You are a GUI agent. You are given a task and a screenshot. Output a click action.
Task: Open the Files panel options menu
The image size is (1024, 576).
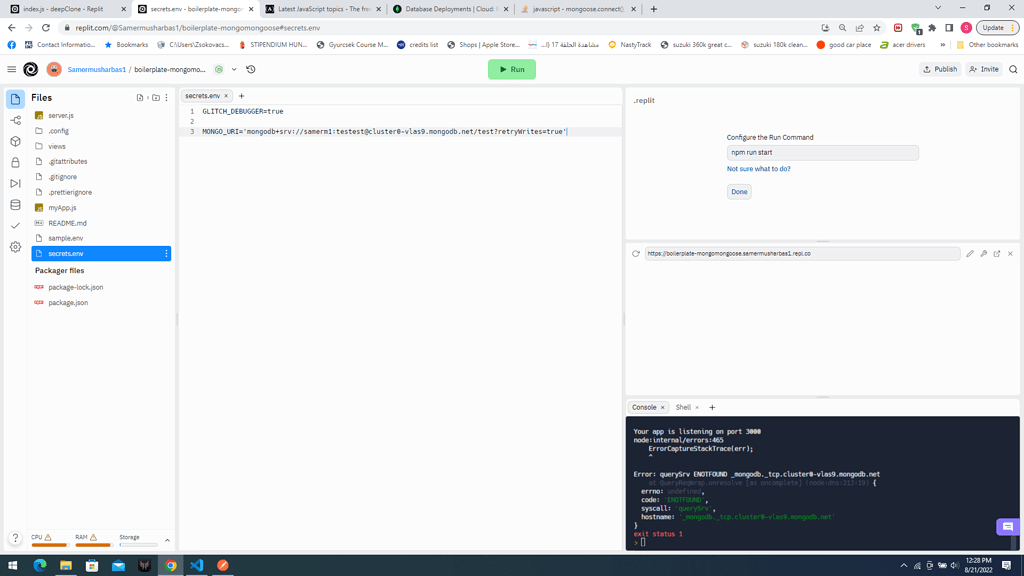tap(167, 98)
